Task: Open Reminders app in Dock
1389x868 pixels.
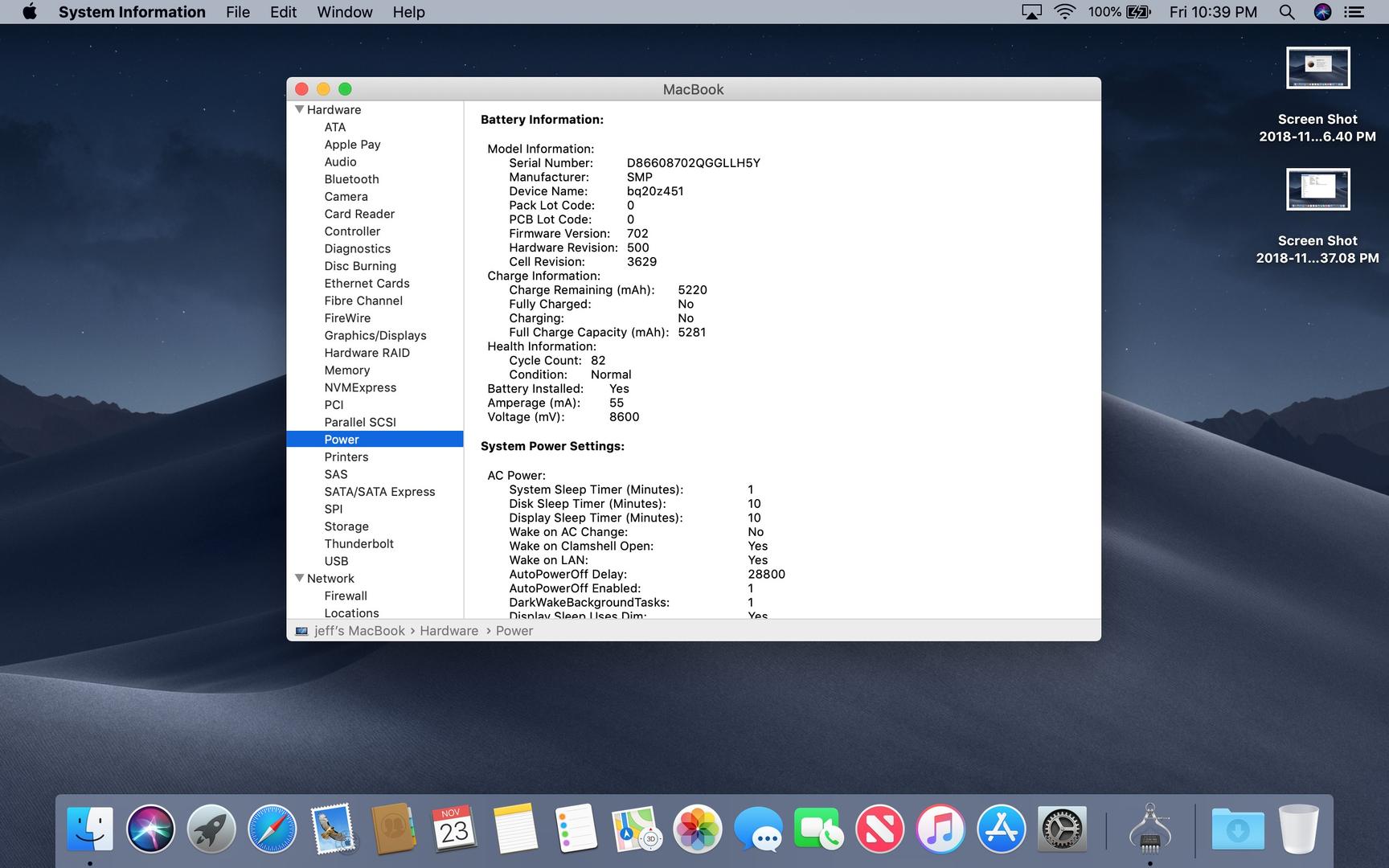Action: tap(576, 829)
